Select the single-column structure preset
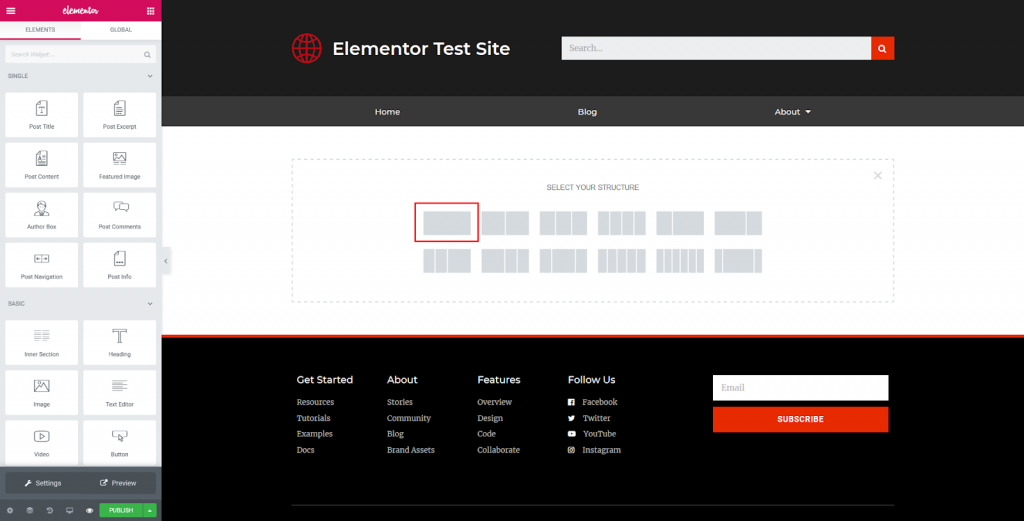The width and height of the screenshot is (1024, 521). [x=446, y=223]
